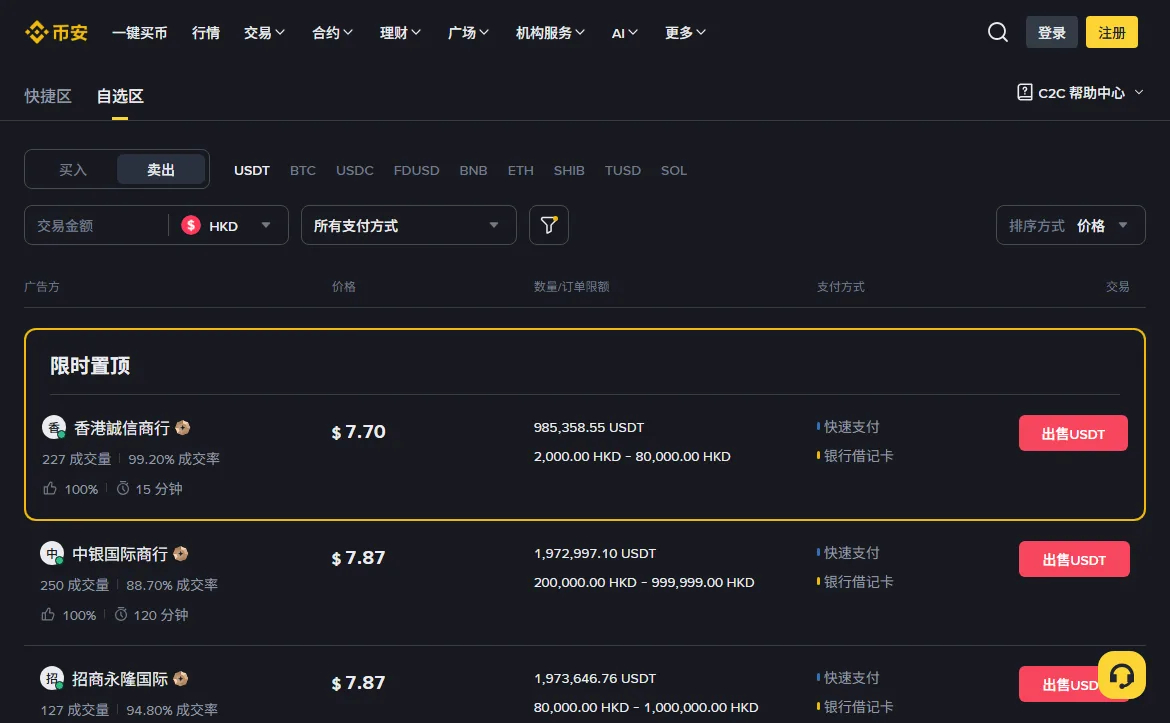The width and height of the screenshot is (1170, 723).
Task: Click the Binance 币安 logo
Action: click(56, 32)
